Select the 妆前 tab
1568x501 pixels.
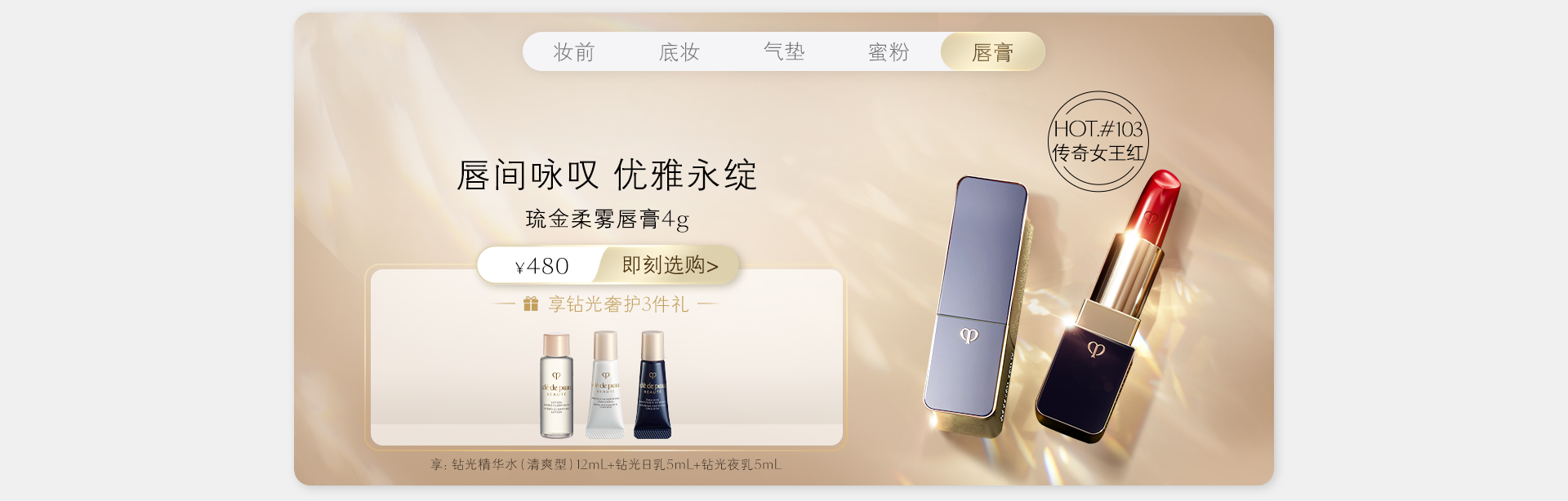point(574,52)
